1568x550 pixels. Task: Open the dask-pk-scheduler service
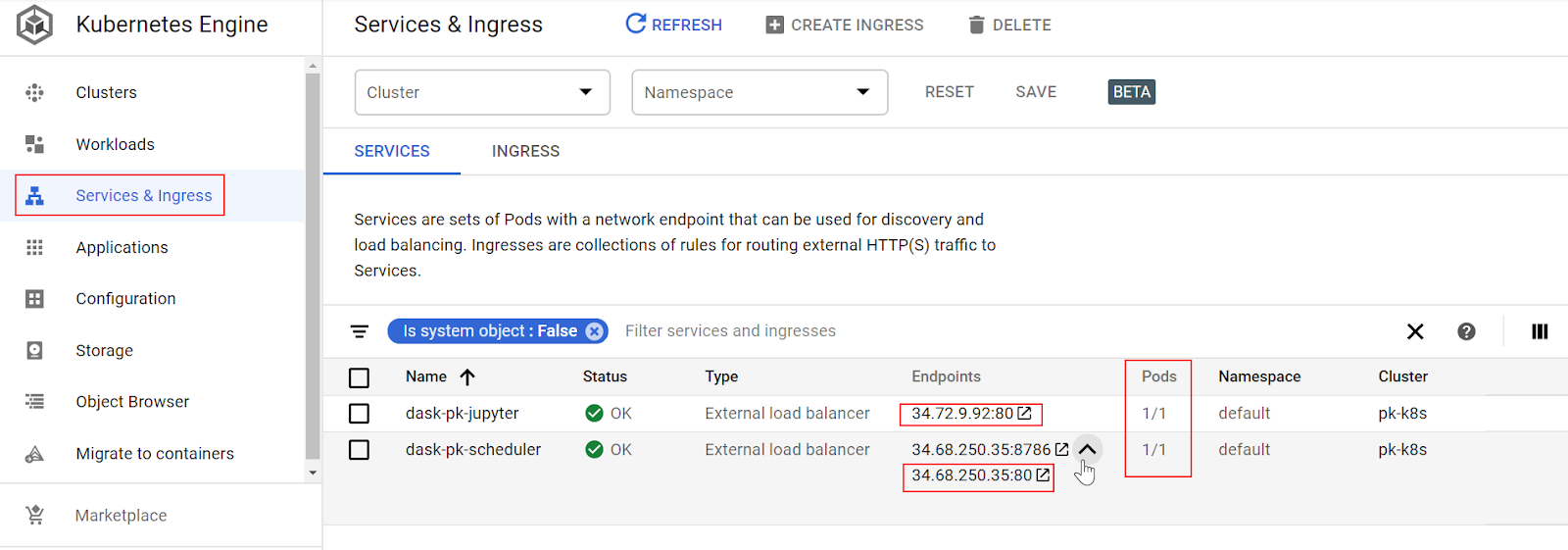pyautogui.click(x=473, y=449)
